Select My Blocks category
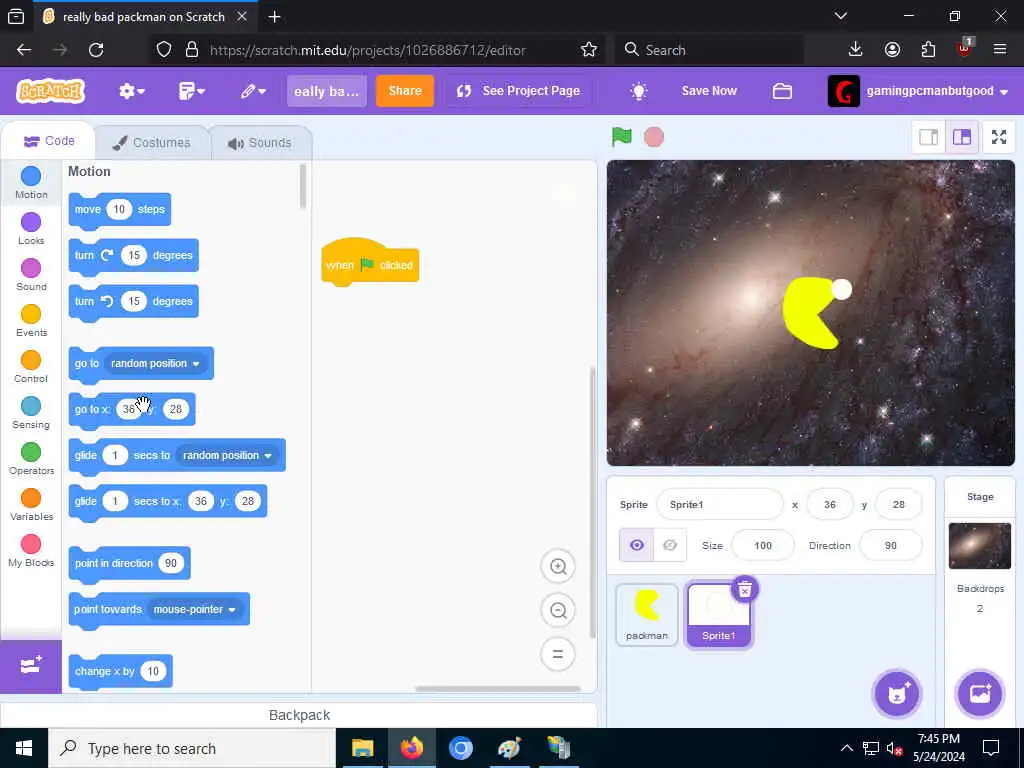 click(31, 551)
